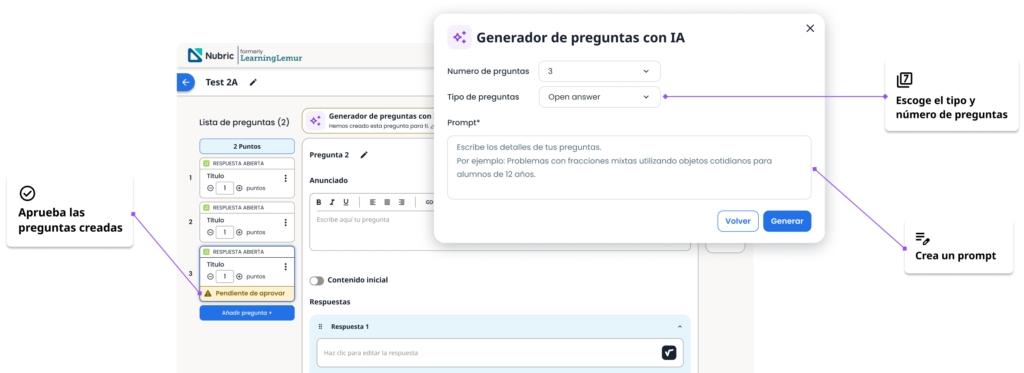Select question card number 1 Título
The height and width of the screenshot is (373, 1024).
tap(247, 178)
